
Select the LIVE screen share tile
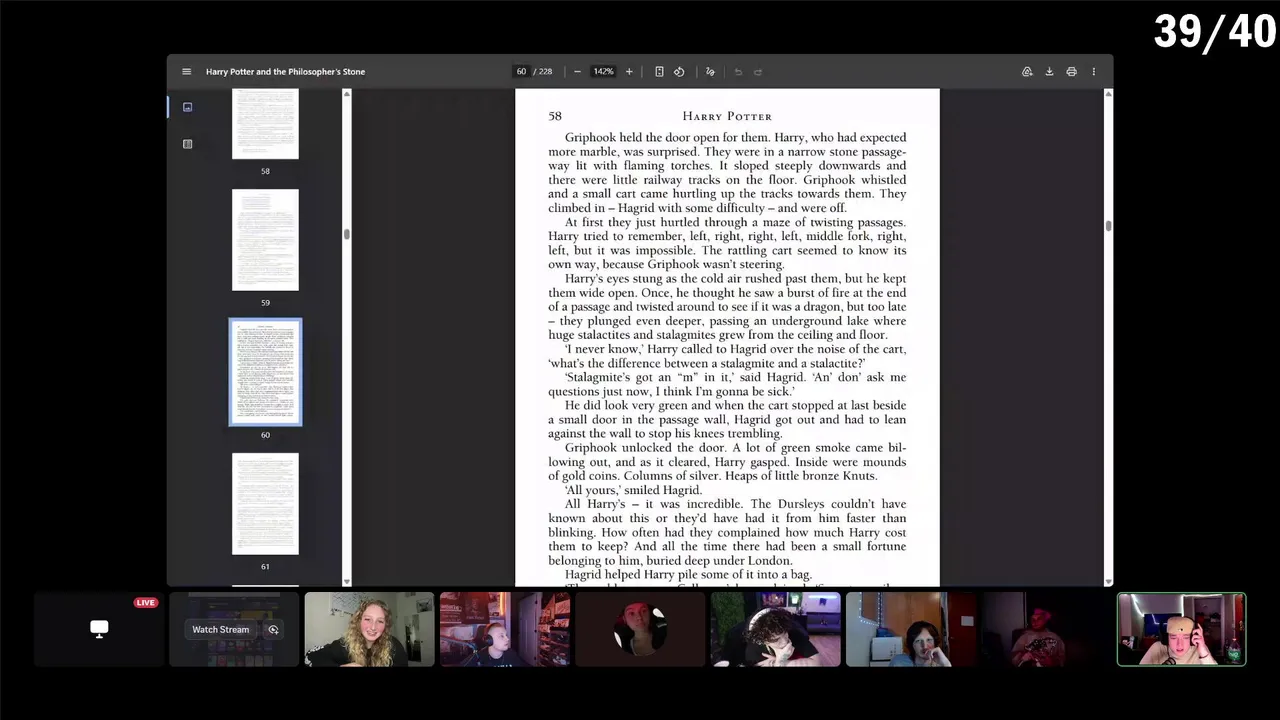(x=99, y=629)
